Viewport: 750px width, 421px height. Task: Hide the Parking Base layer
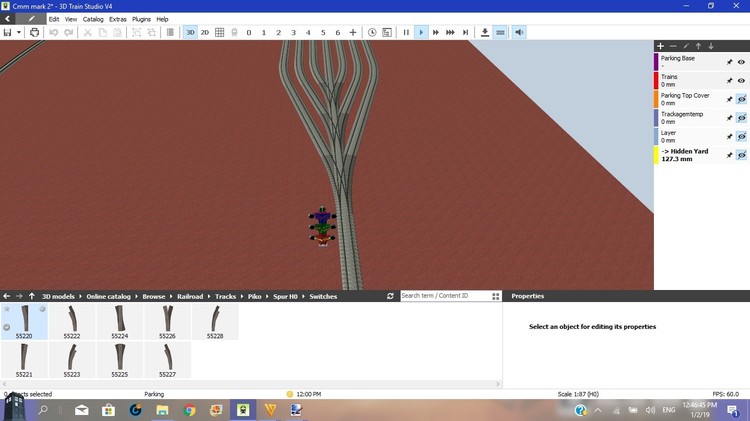(x=741, y=62)
